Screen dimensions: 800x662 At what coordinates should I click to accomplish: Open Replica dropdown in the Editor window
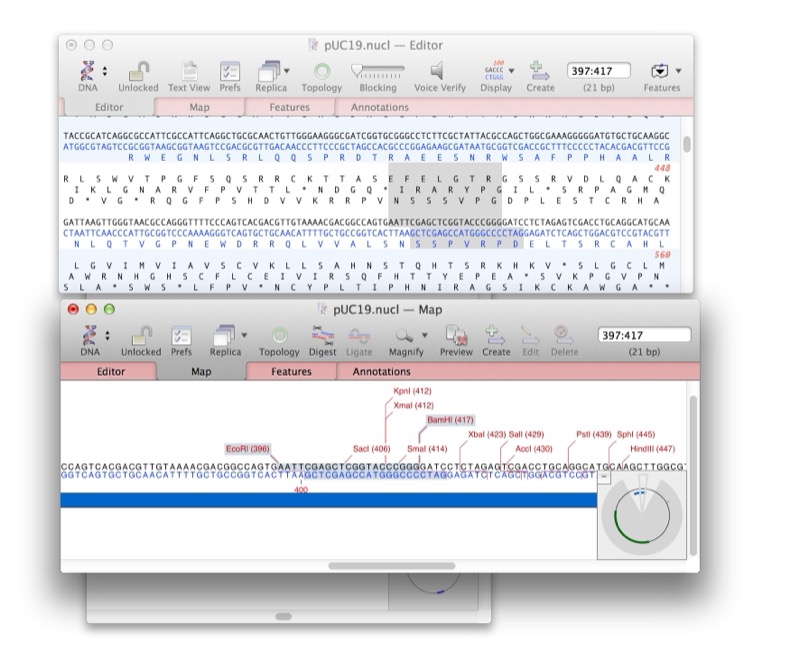click(271, 72)
